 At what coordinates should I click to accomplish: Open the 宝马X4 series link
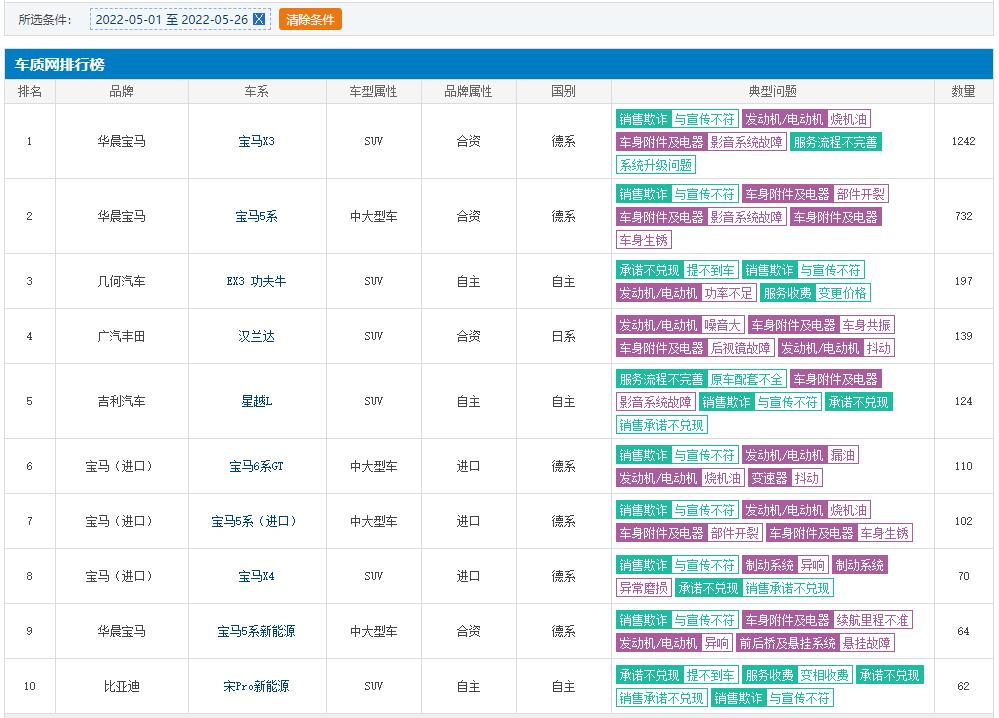click(256, 577)
